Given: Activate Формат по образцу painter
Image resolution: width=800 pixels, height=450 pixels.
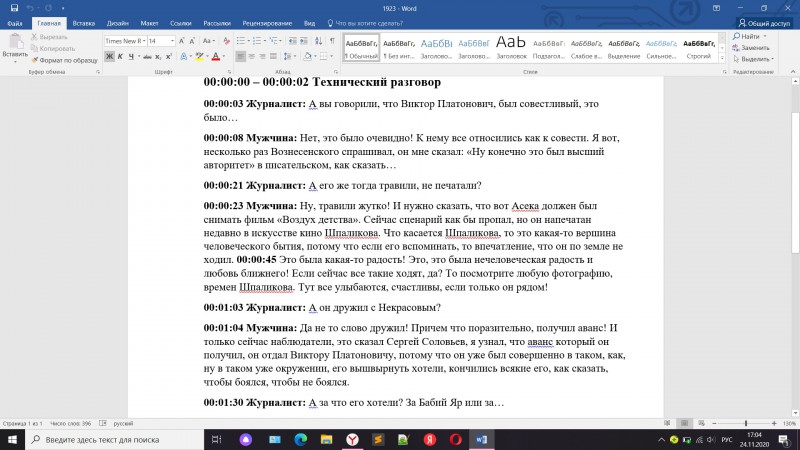Looking at the screenshot, I should click(64, 60).
